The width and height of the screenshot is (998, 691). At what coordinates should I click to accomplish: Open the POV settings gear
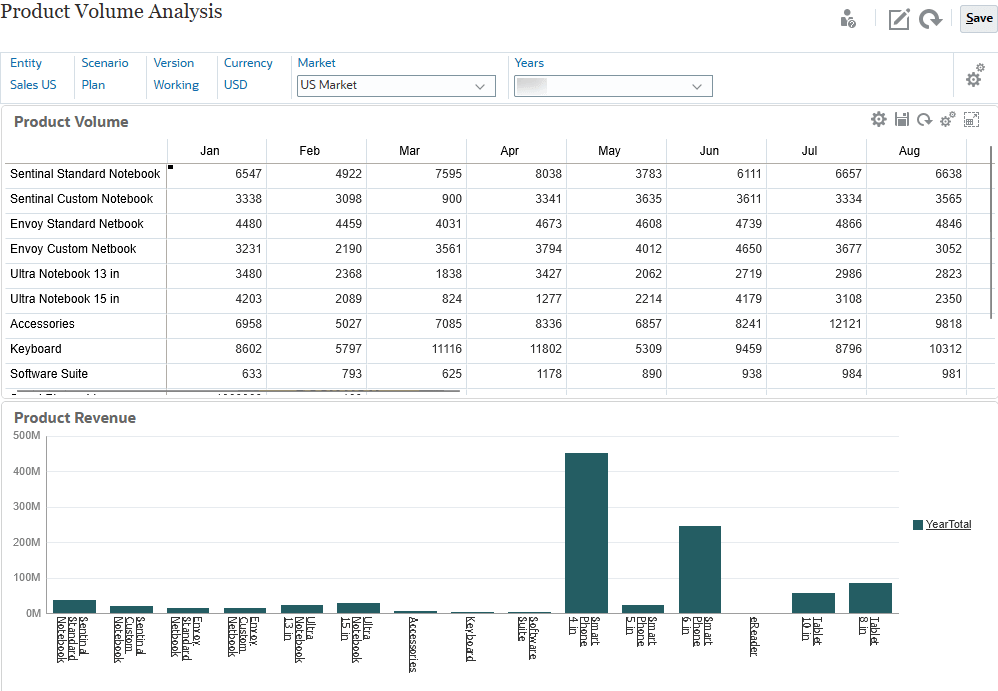point(974,75)
